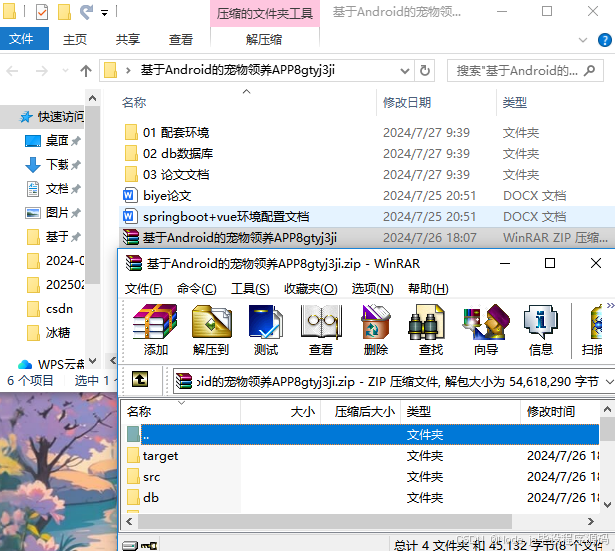
Task: Open WinRAR 选项(N) menu
Action: tap(373, 289)
